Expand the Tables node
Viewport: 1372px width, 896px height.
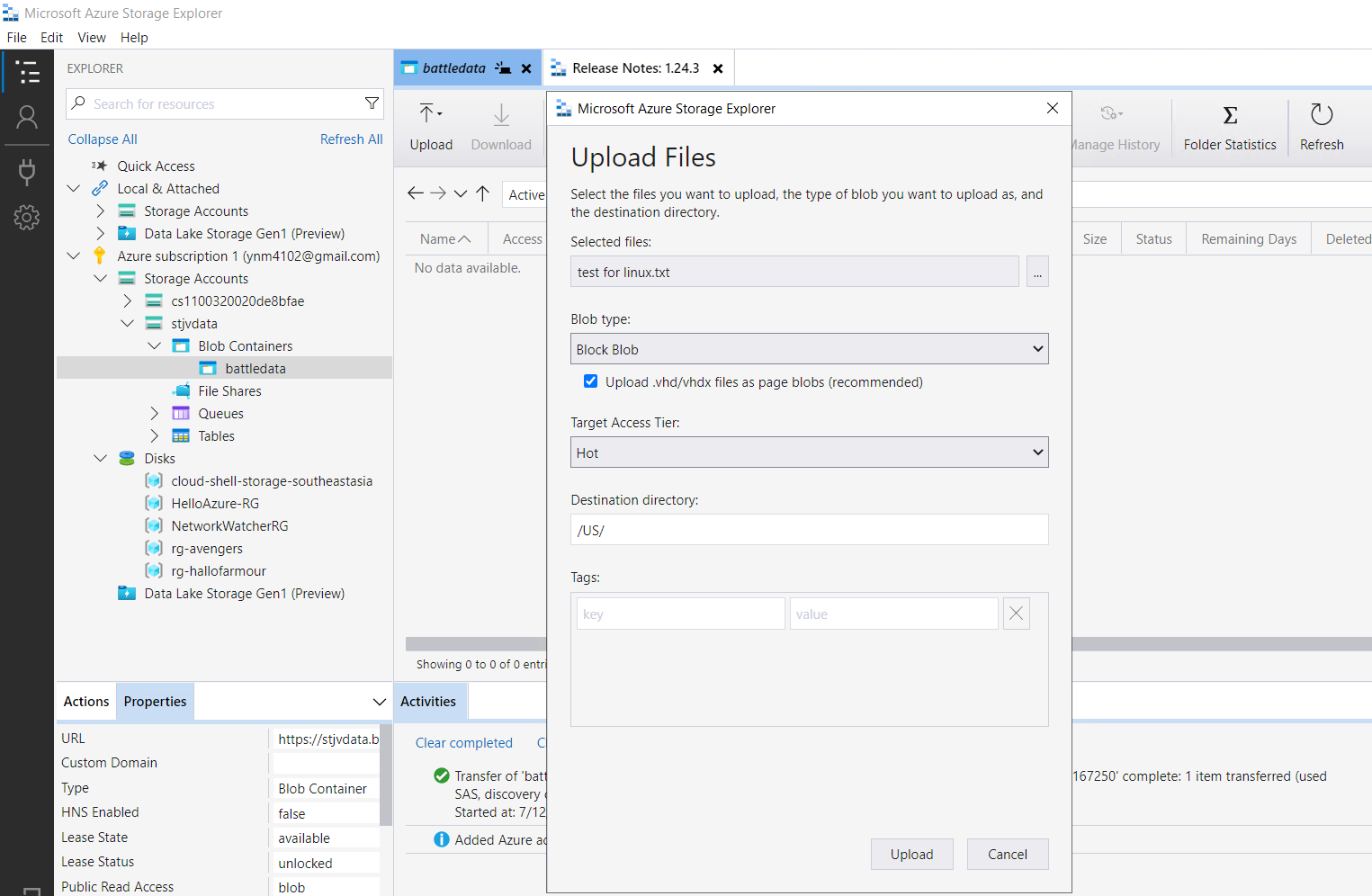[x=155, y=435]
